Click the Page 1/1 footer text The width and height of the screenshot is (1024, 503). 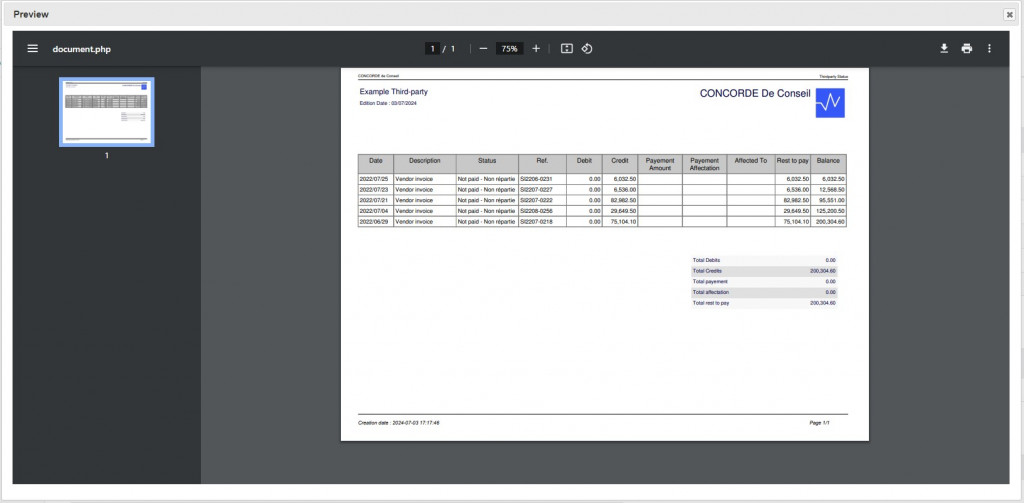tap(820, 423)
